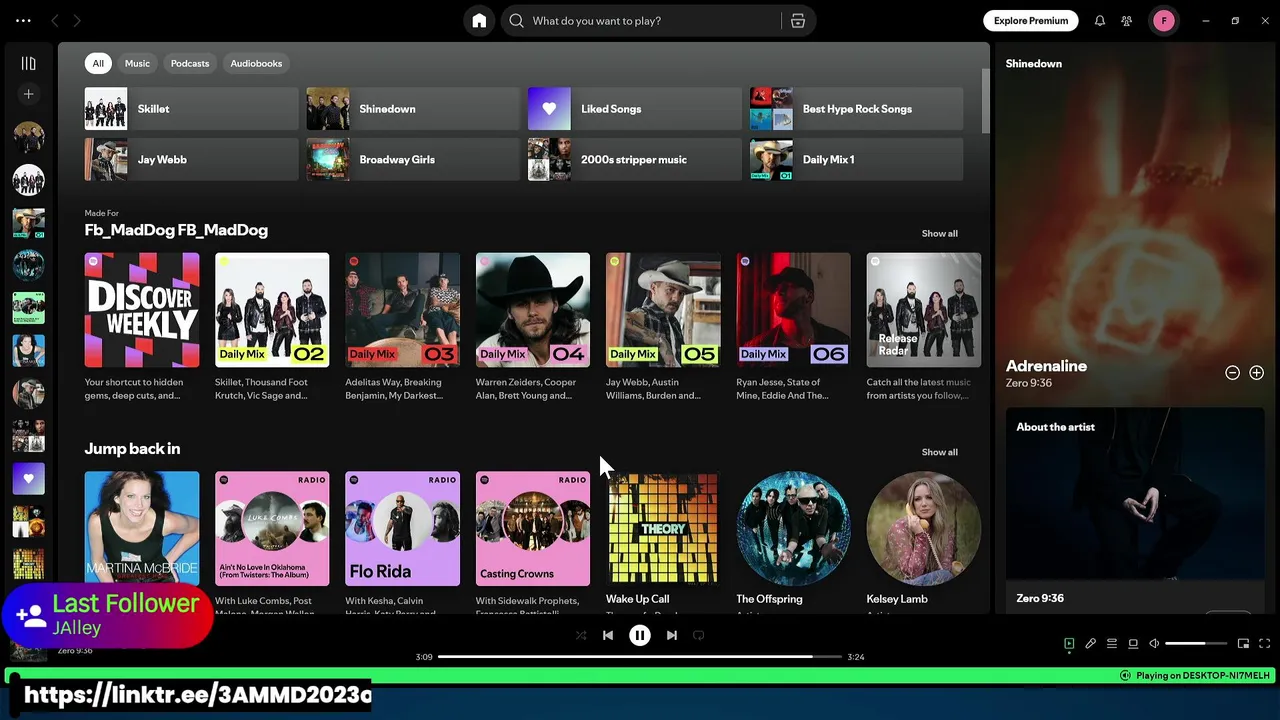Open the Daily Mix 03 card
The height and width of the screenshot is (720, 1280).
(x=402, y=327)
